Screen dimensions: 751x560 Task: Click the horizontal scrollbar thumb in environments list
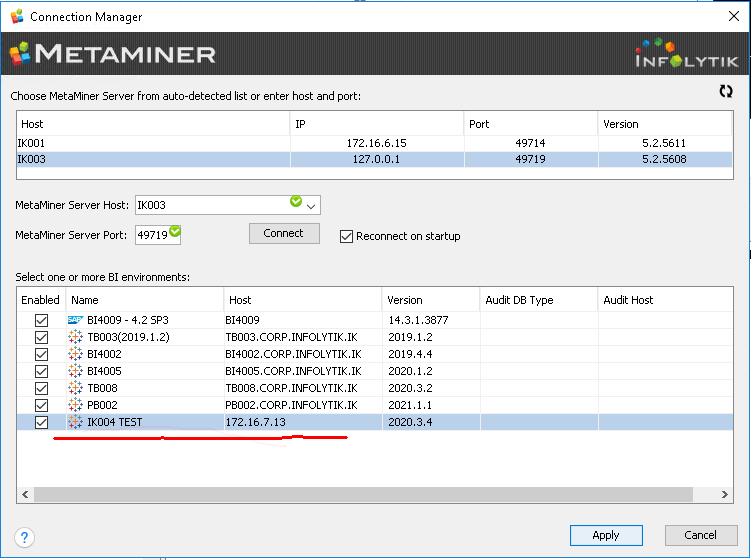tap(363, 494)
